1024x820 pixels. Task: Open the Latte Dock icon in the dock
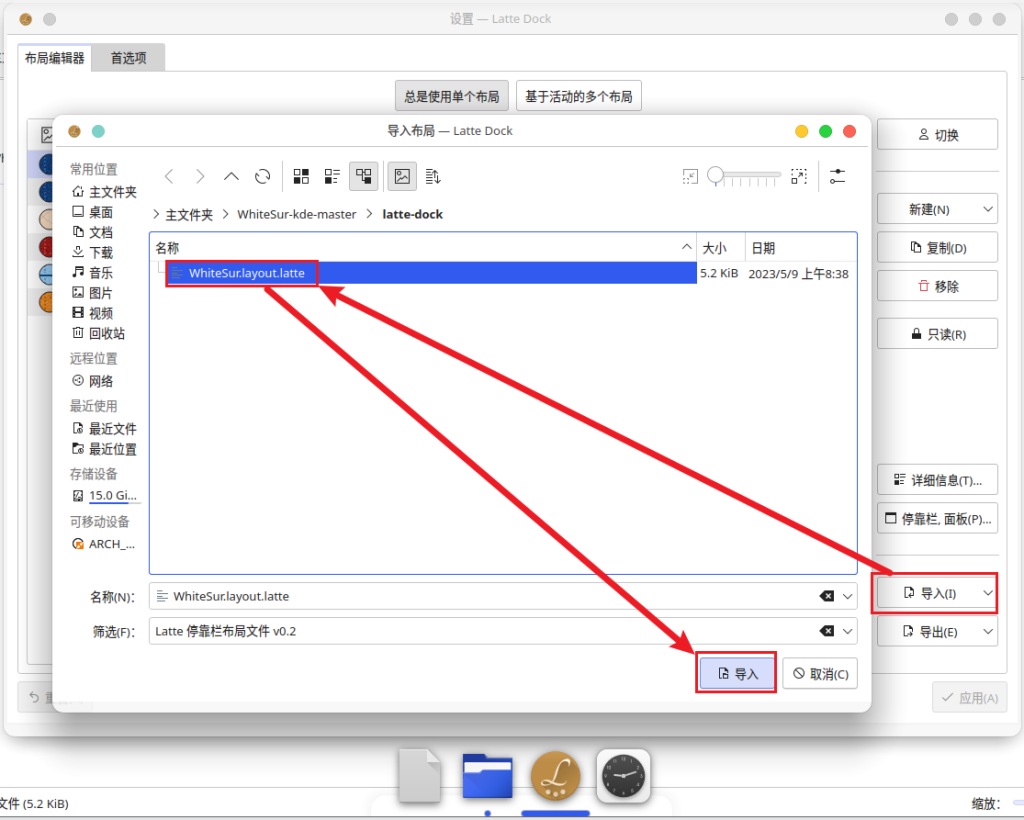555,776
